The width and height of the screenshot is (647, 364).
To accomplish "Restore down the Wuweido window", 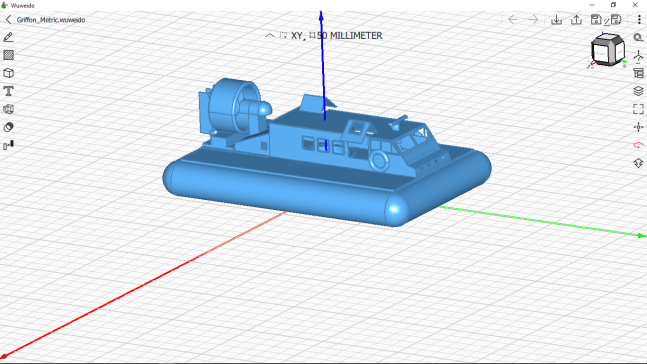I will (x=613, y=5).
